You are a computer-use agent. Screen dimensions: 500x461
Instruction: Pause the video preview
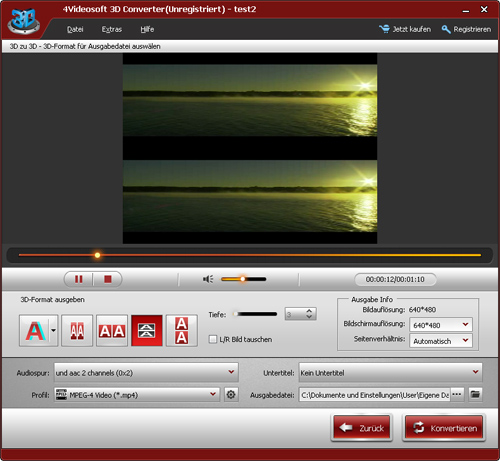pos(78,279)
